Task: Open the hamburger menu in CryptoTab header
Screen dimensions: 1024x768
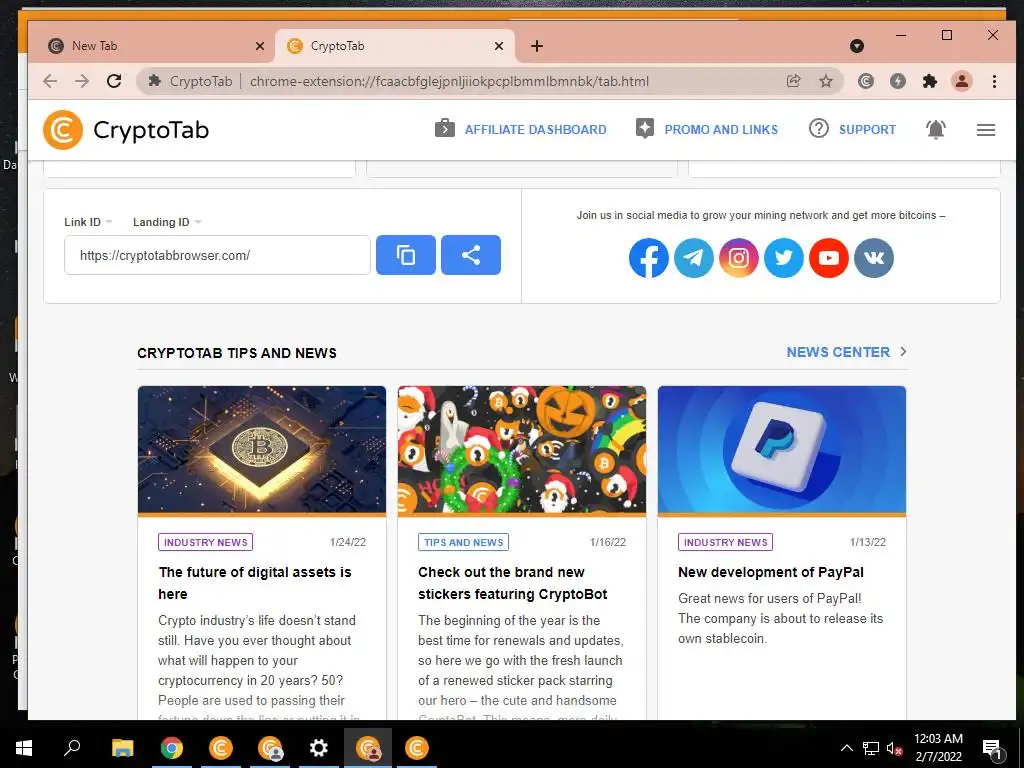Action: (x=985, y=130)
